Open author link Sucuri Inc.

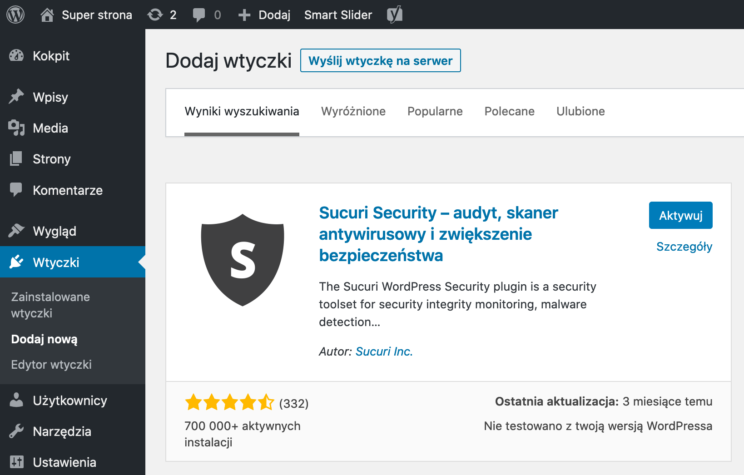[x=384, y=352]
